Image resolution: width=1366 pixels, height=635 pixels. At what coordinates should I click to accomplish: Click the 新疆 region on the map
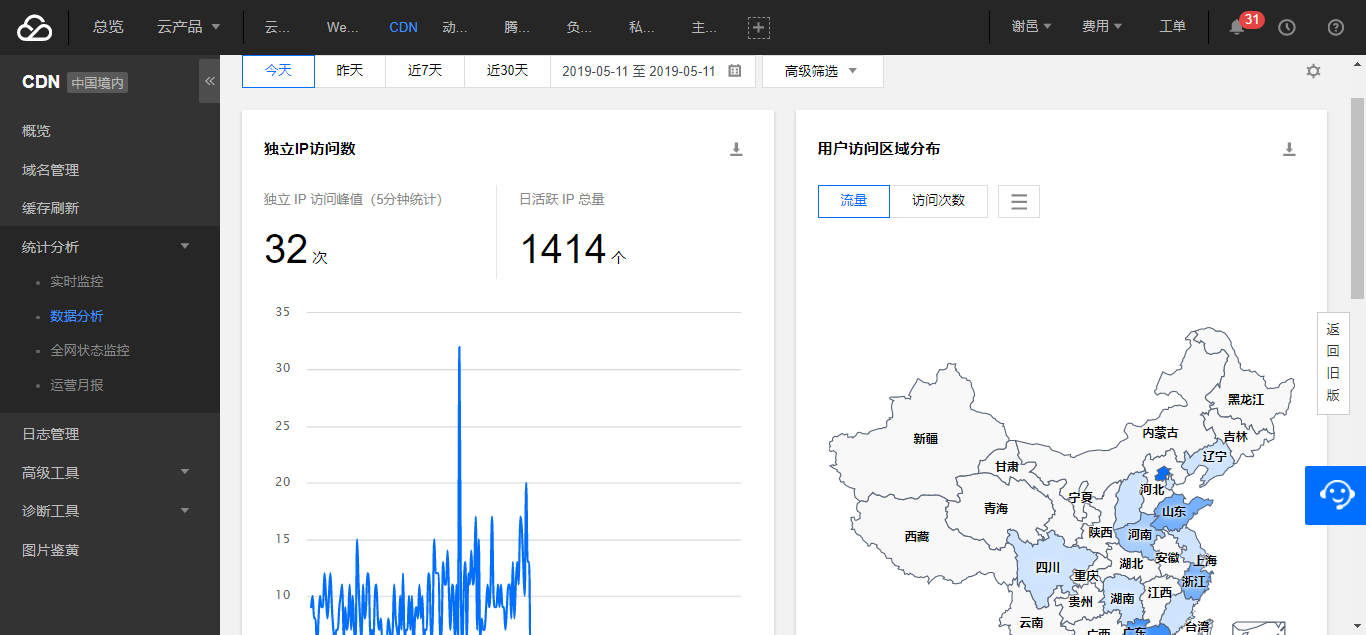tap(926, 438)
